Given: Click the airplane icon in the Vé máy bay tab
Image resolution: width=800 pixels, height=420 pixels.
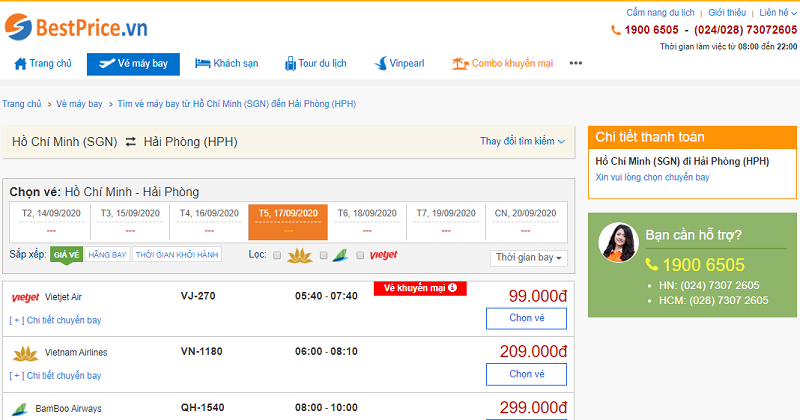Looking at the screenshot, I should [107, 64].
